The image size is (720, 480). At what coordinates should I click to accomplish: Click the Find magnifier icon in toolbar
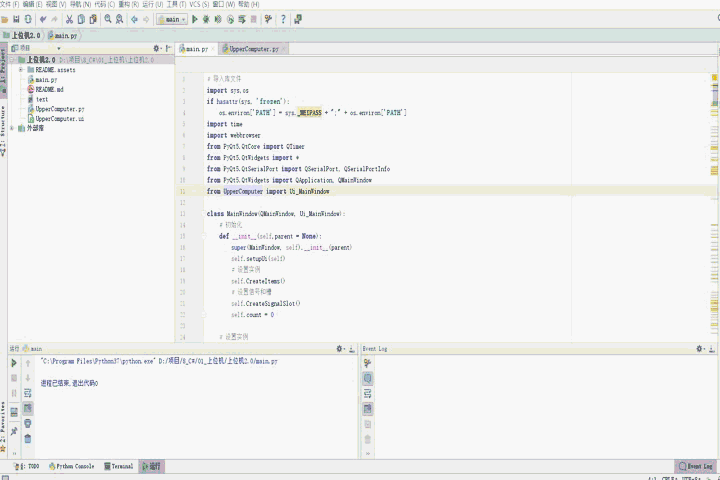click(x=108, y=19)
